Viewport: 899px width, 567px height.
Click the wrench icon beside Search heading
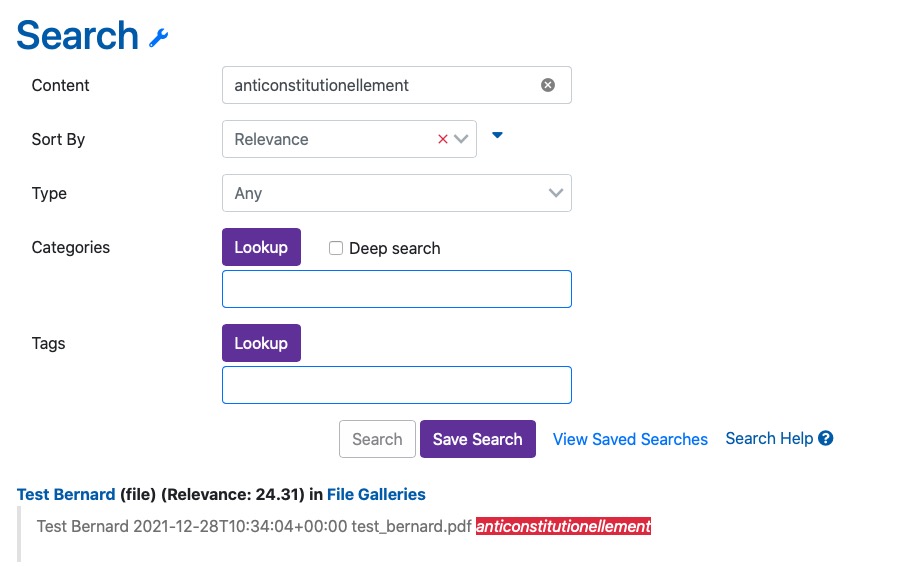pyautogui.click(x=159, y=38)
